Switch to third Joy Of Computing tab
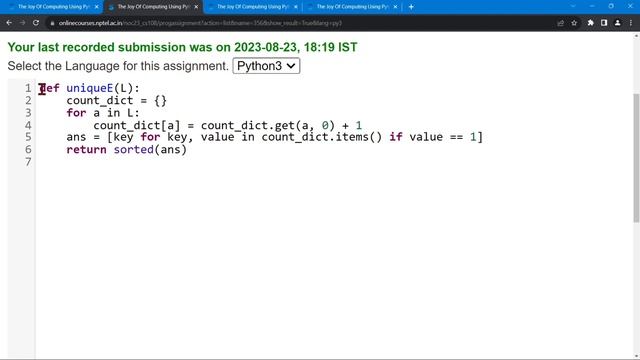The image size is (640, 360). click(x=253, y=7)
